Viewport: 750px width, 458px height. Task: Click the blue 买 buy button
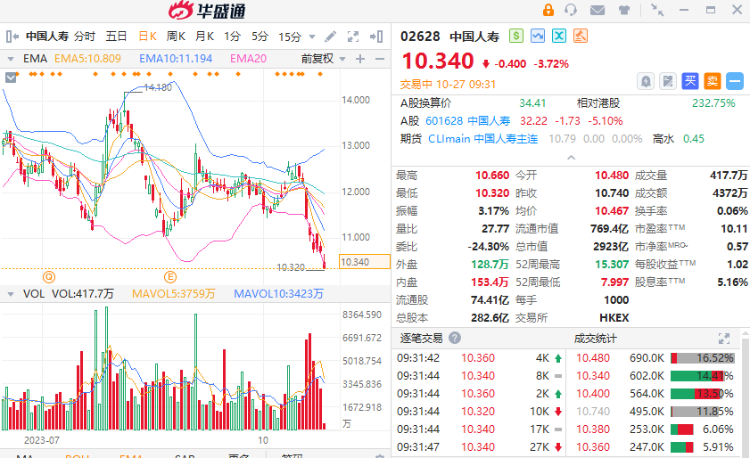coord(690,81)
